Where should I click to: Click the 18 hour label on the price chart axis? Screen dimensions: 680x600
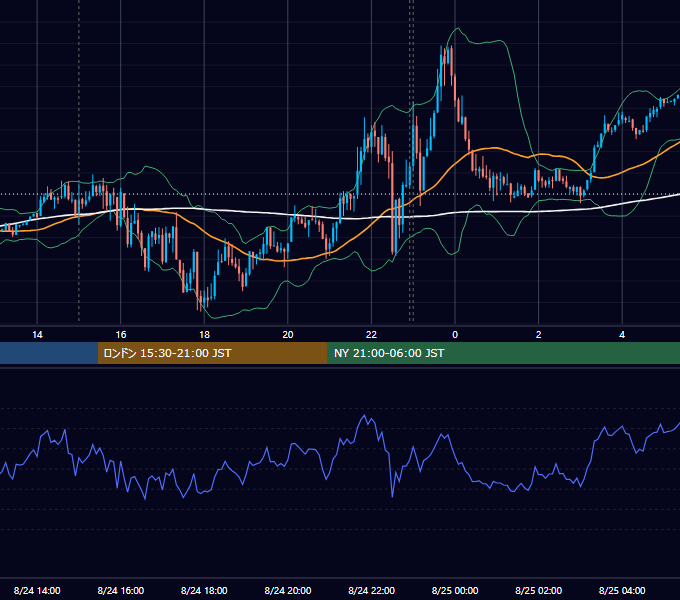click(204, 335)
